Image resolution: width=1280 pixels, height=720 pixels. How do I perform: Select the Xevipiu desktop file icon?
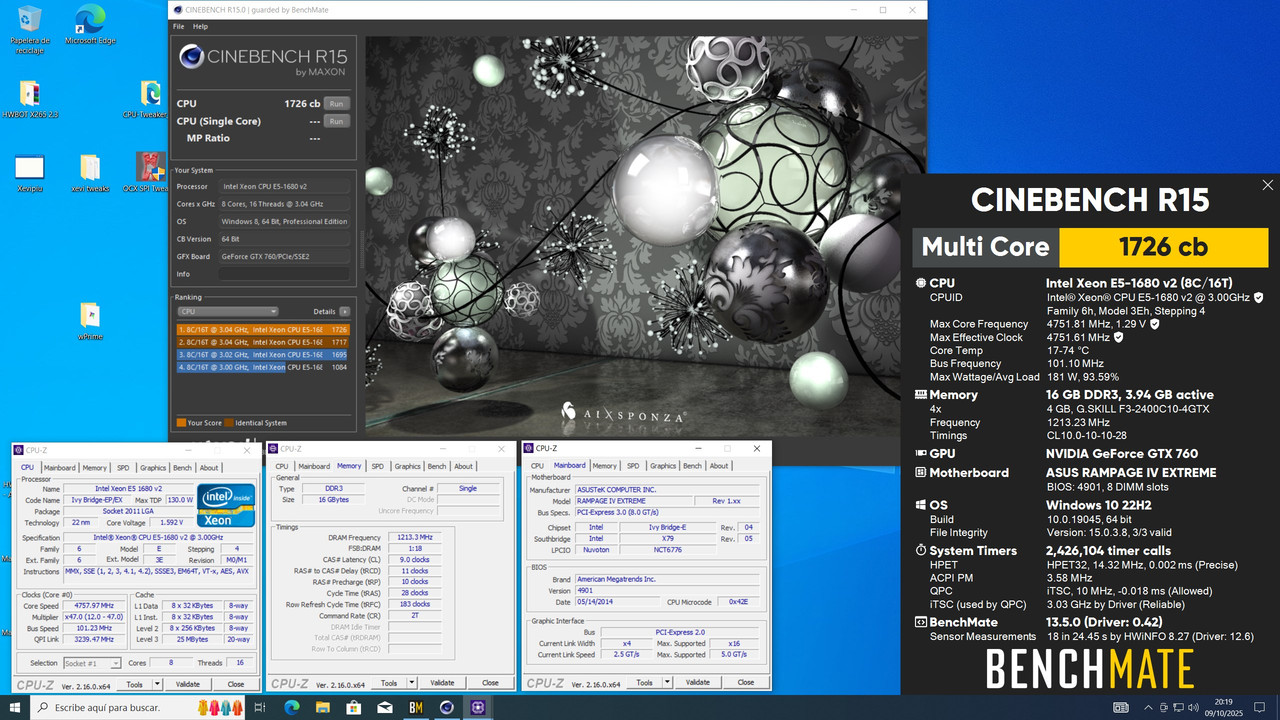30,173
